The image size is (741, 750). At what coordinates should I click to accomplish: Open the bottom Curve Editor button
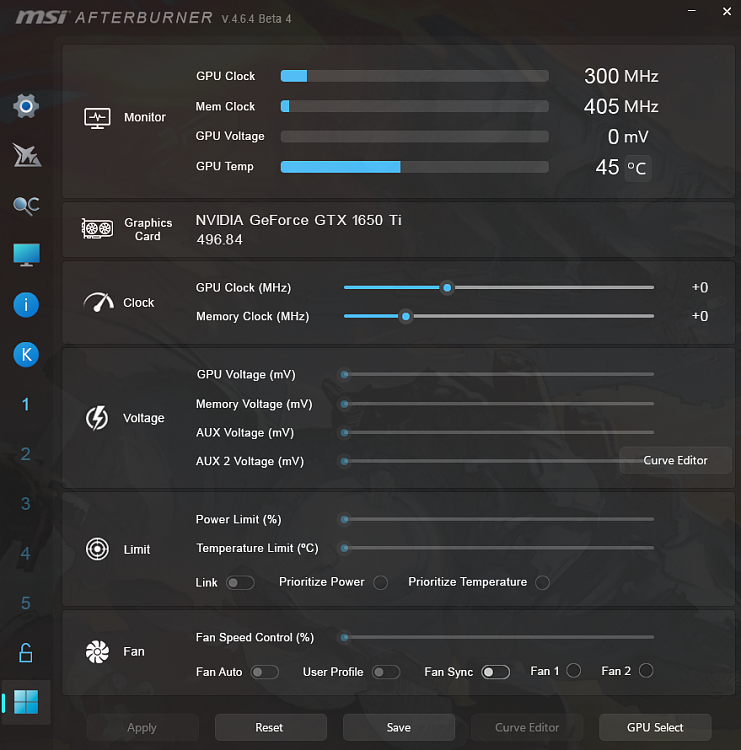tap(527, 728)
